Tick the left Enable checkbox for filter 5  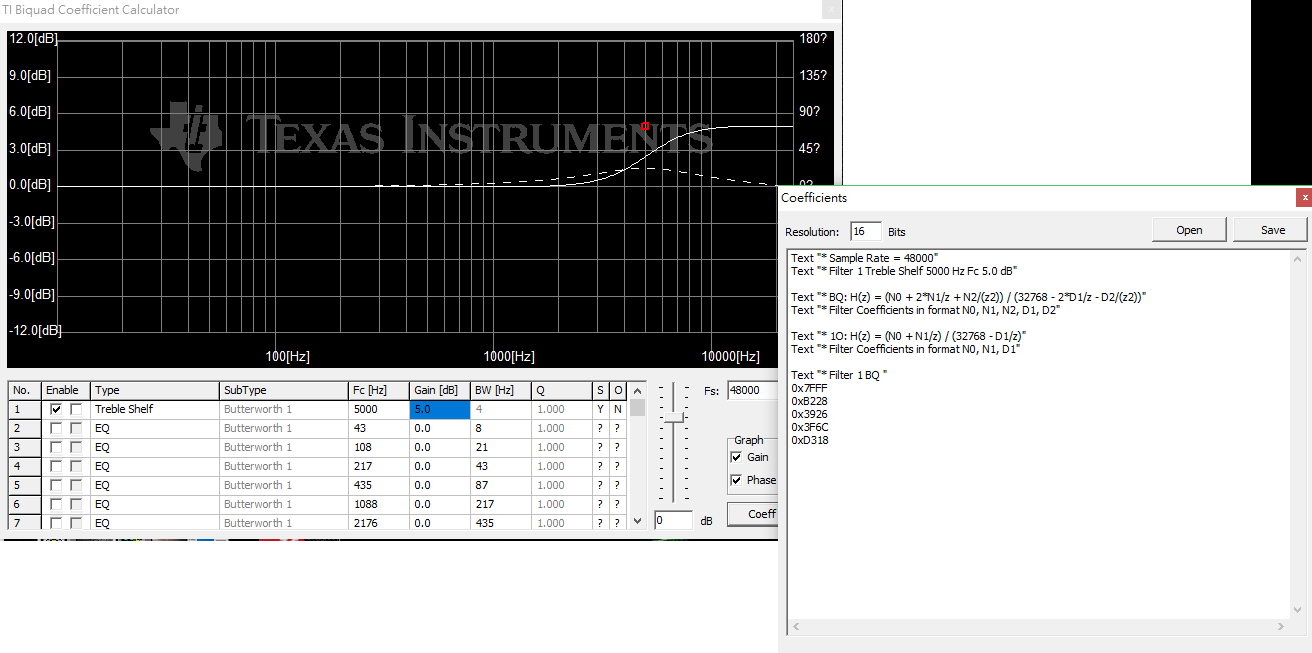coord(56,485)
